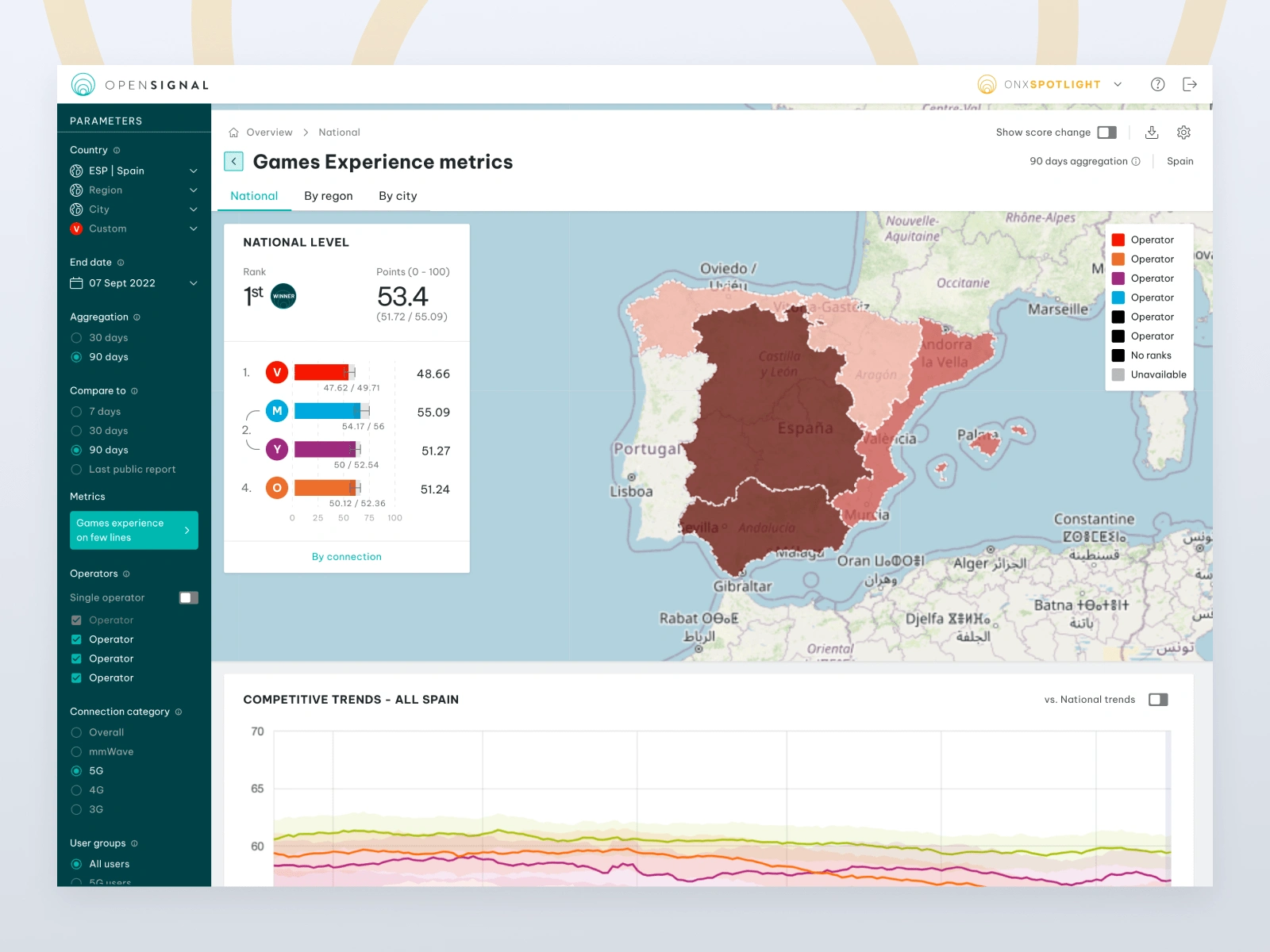This screenshot has height=952, width=1270.
Task: Toggle the Show score change switch
Action: click(x=1106, y=132)
